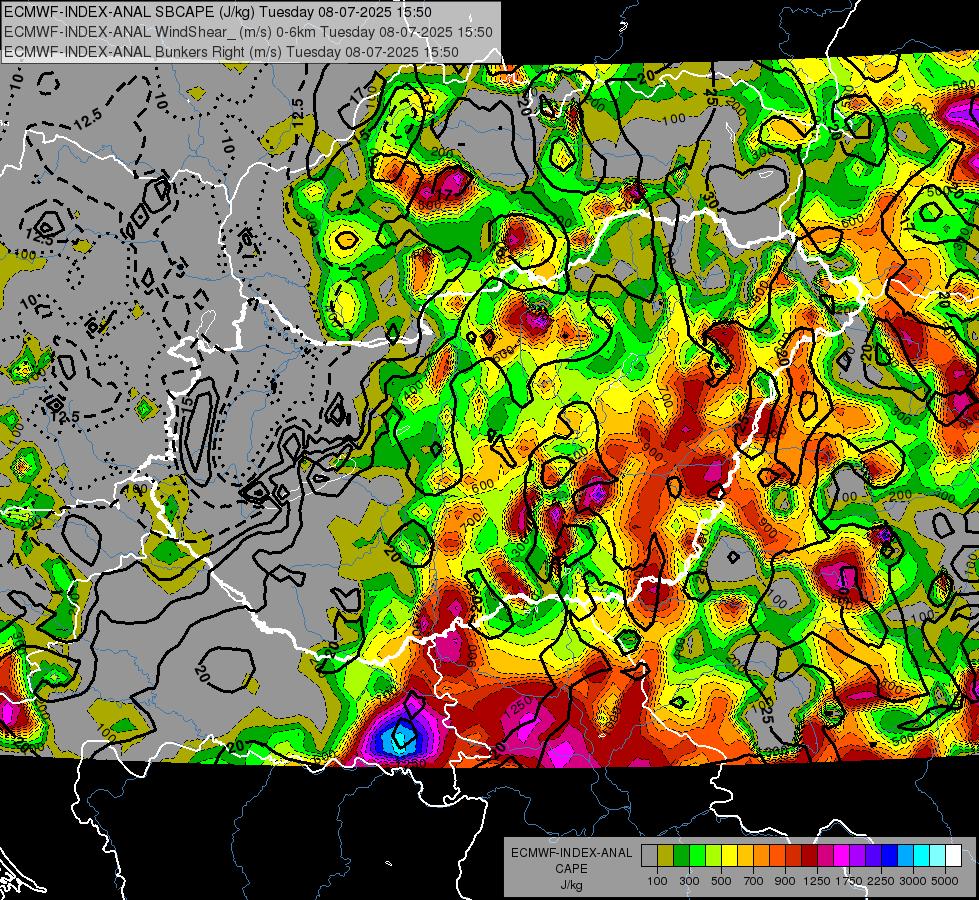The height and width of the screenshot is (900, 979).
Task: Click the 2250 tick label under legend
Action: pyautogui.click(x=881, y=881)
